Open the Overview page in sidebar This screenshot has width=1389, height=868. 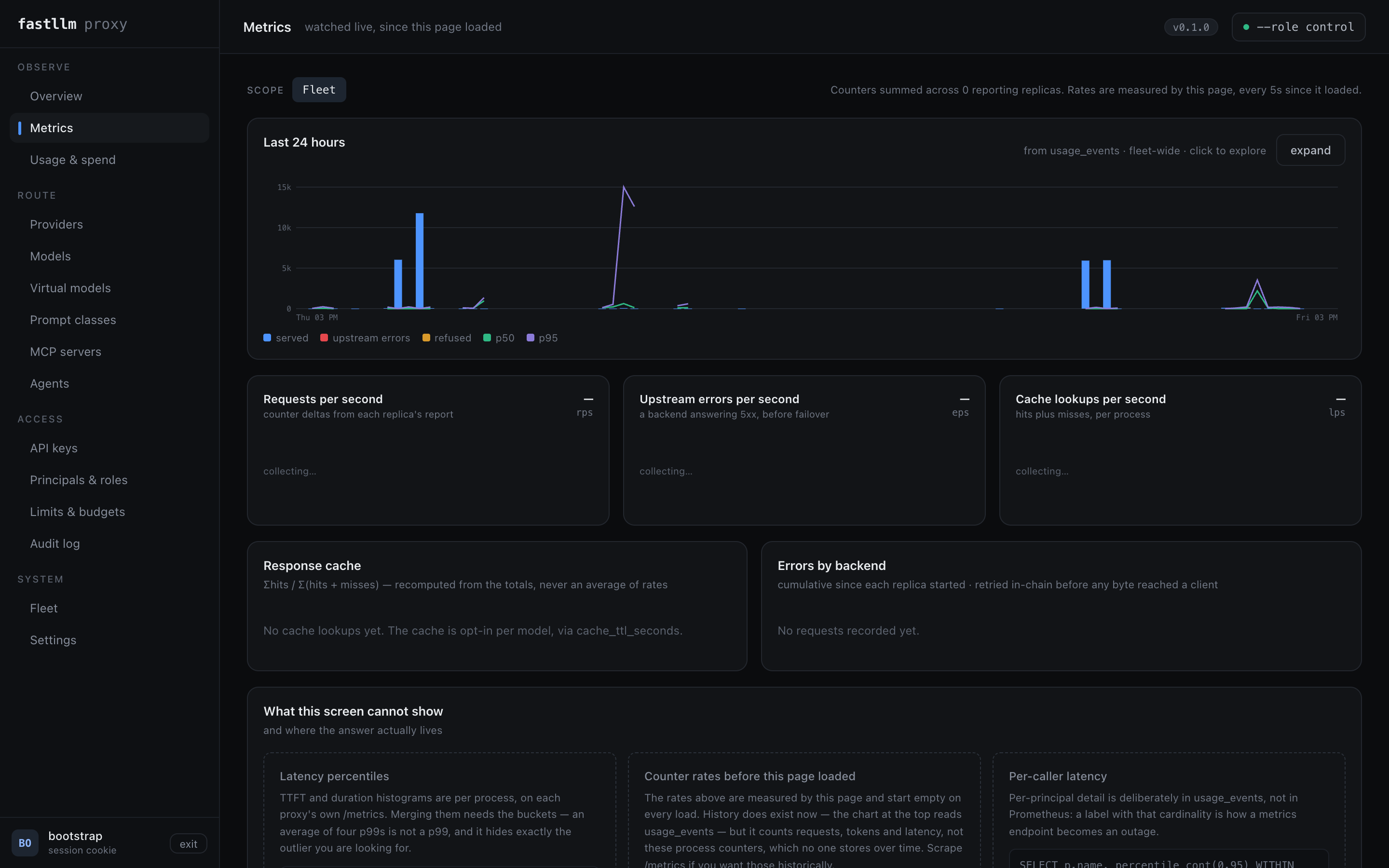click(x=109, y=96)
